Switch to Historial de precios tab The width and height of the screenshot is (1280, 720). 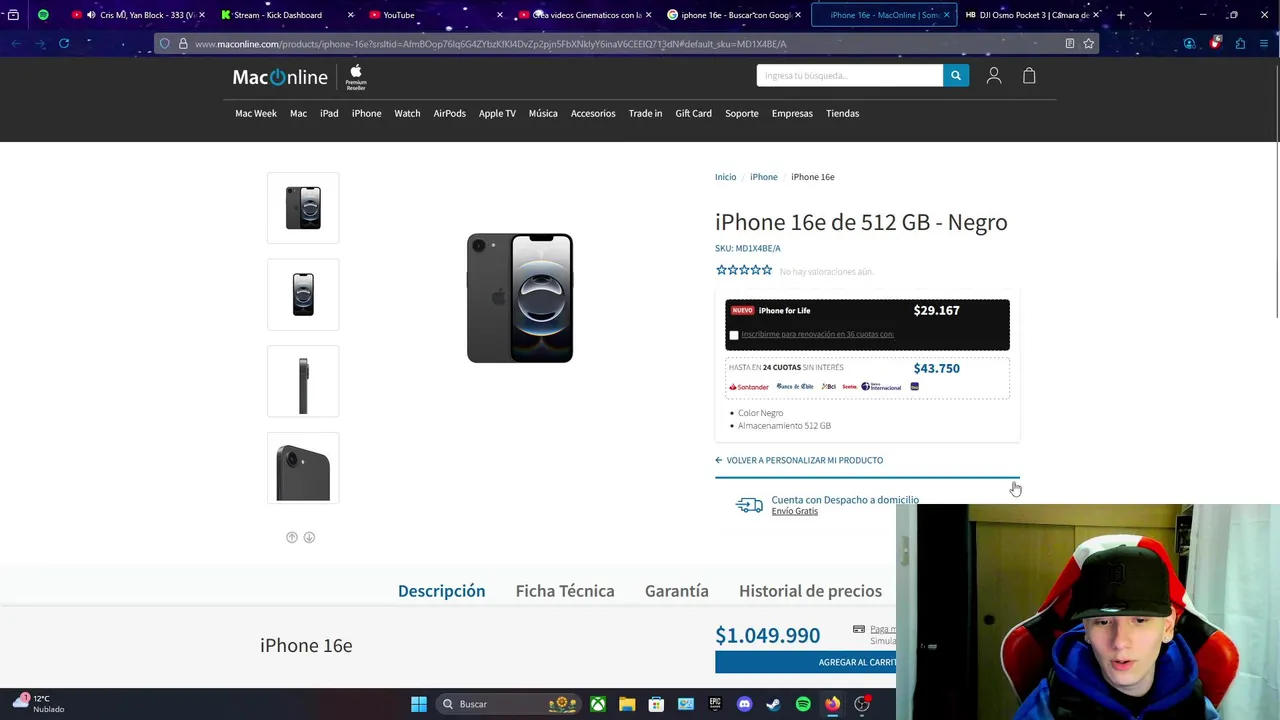click(x=810, y=591)
